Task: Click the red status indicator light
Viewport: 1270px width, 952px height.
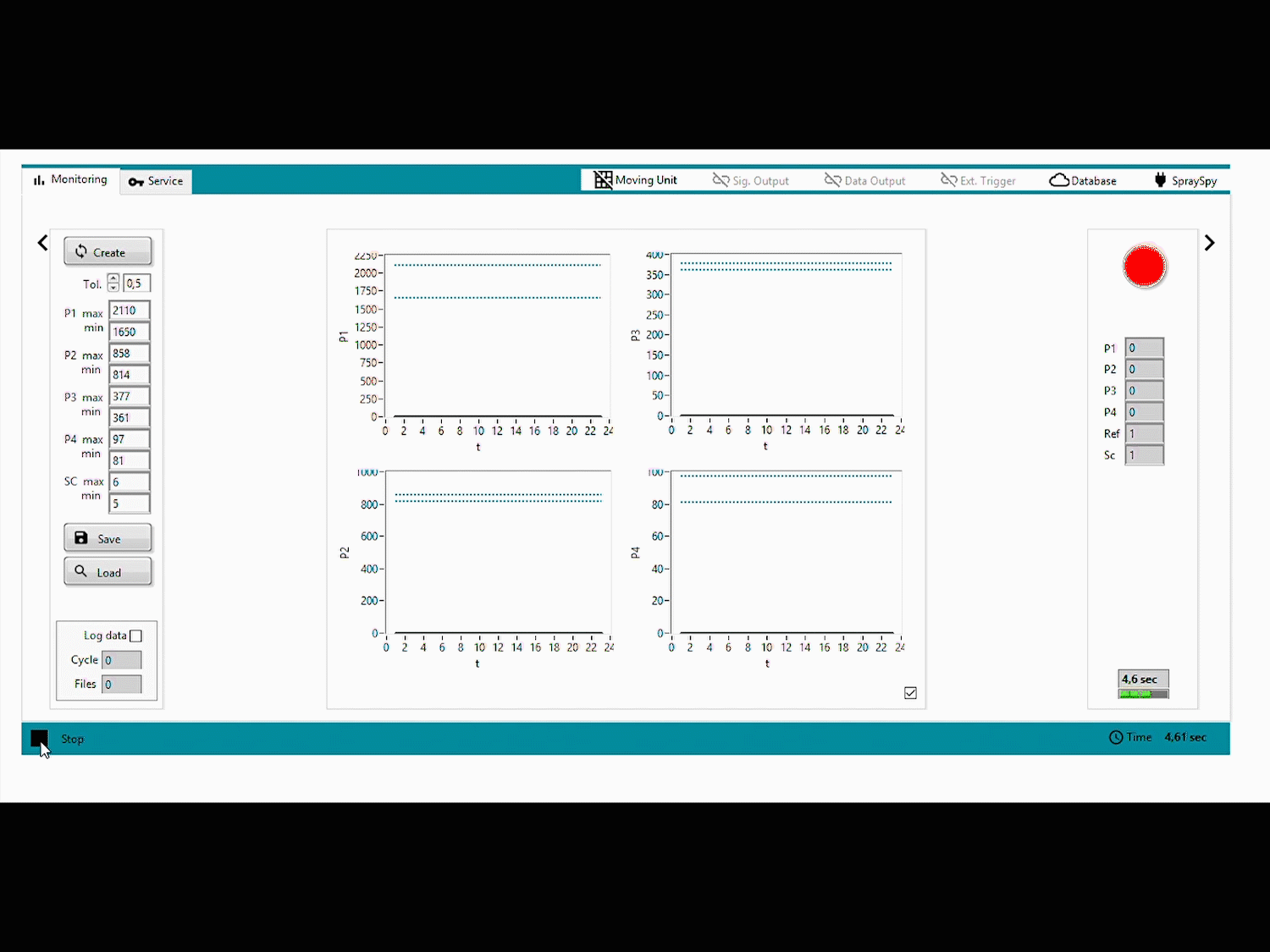Action: [x=1144, y=267]
